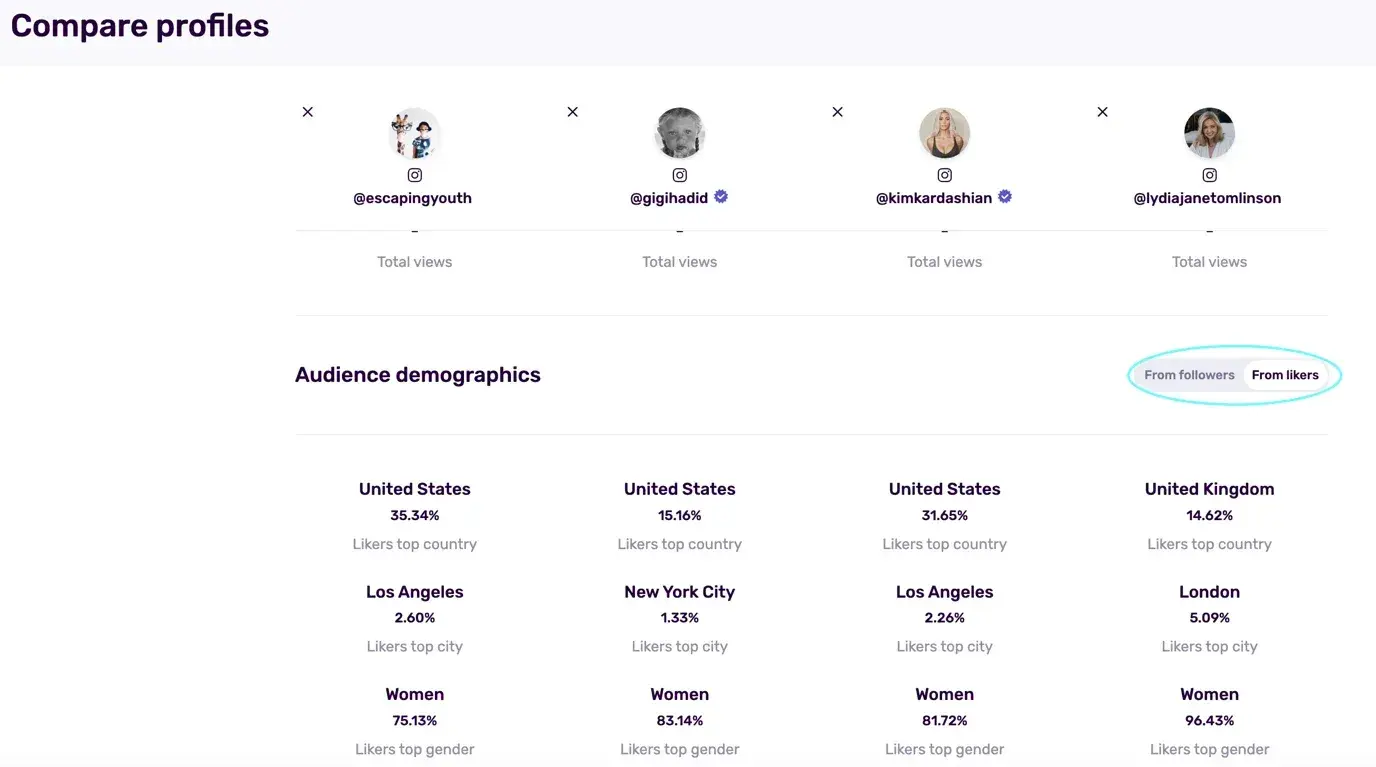Open the @lydiajanetomlinson profile avatar
The image size is (1376, 767).
point(1209,134)
